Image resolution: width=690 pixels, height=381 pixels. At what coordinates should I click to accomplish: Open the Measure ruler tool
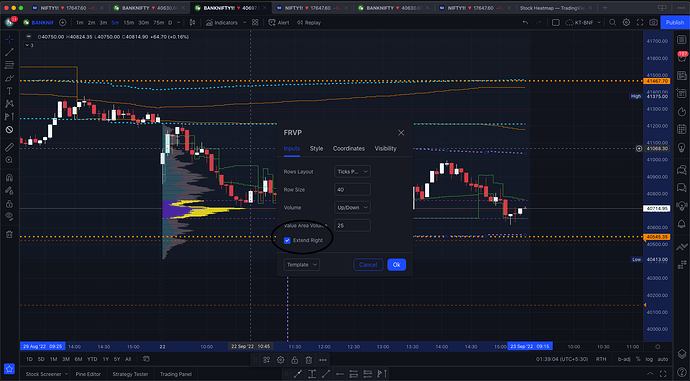[9, 147]
